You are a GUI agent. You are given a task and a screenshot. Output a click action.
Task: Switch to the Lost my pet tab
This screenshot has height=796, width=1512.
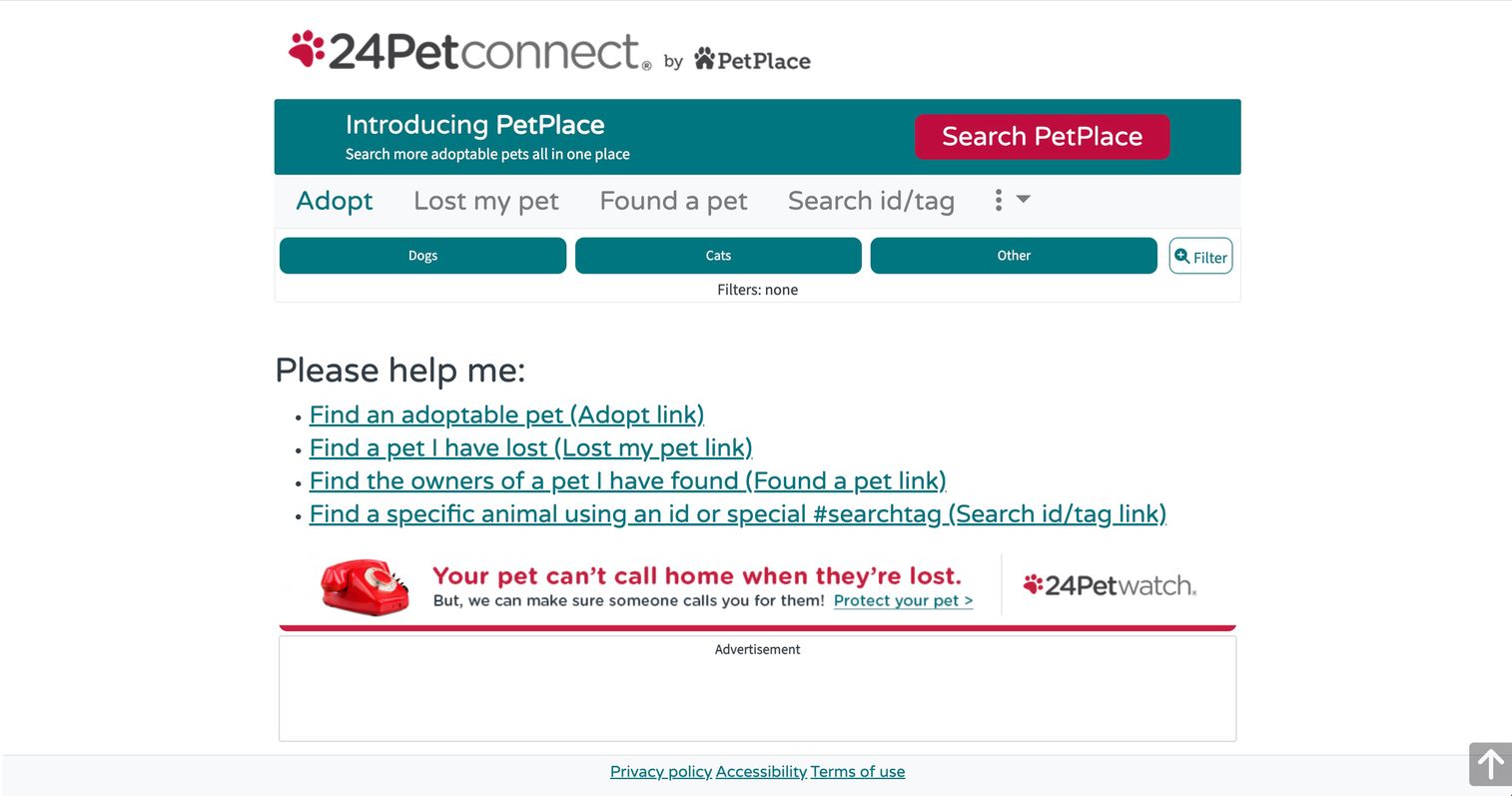(x=486, y=201)
